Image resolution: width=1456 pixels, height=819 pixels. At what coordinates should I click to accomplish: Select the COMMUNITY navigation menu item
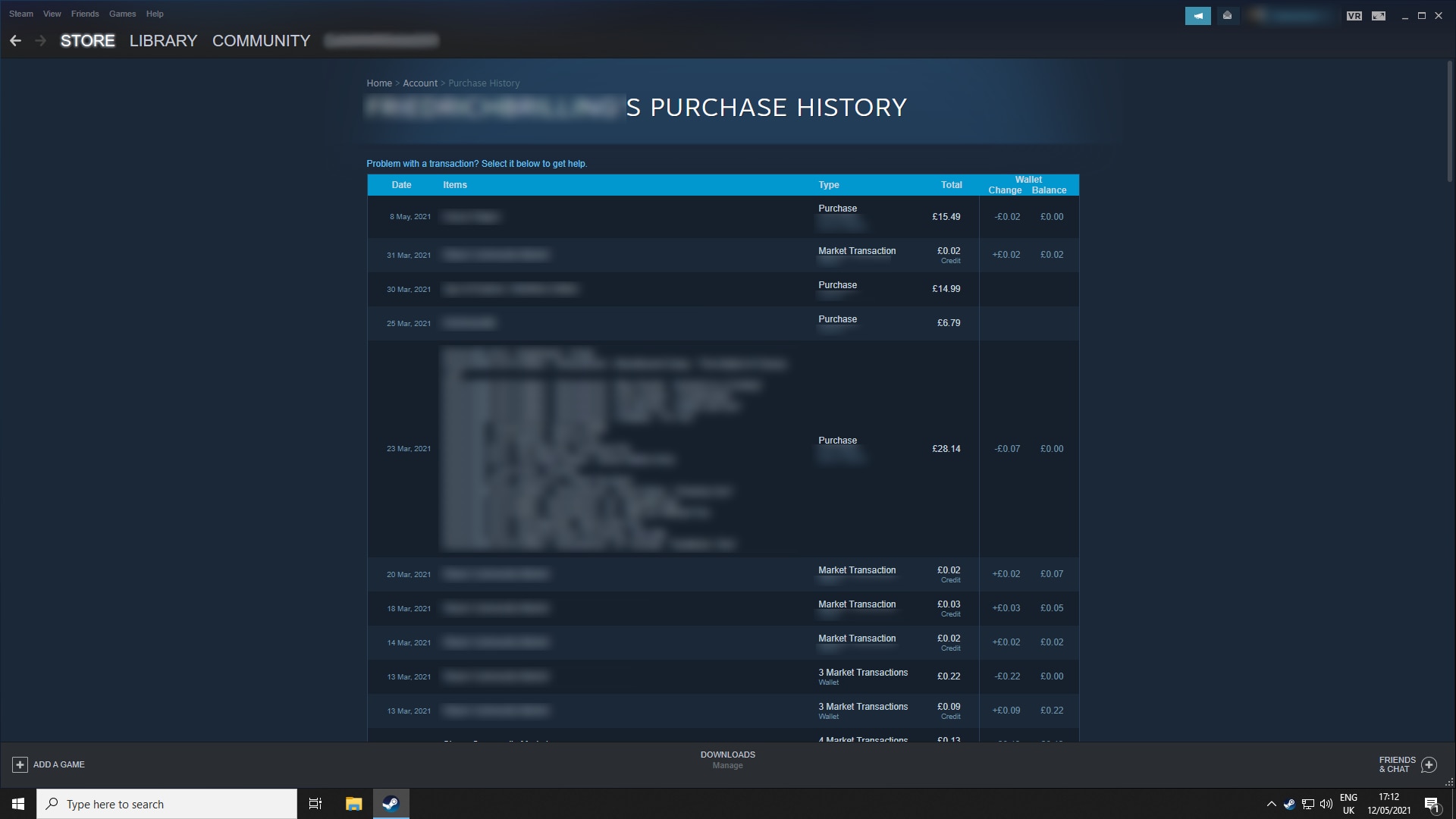pyautogui.click(x=261, y=40)
